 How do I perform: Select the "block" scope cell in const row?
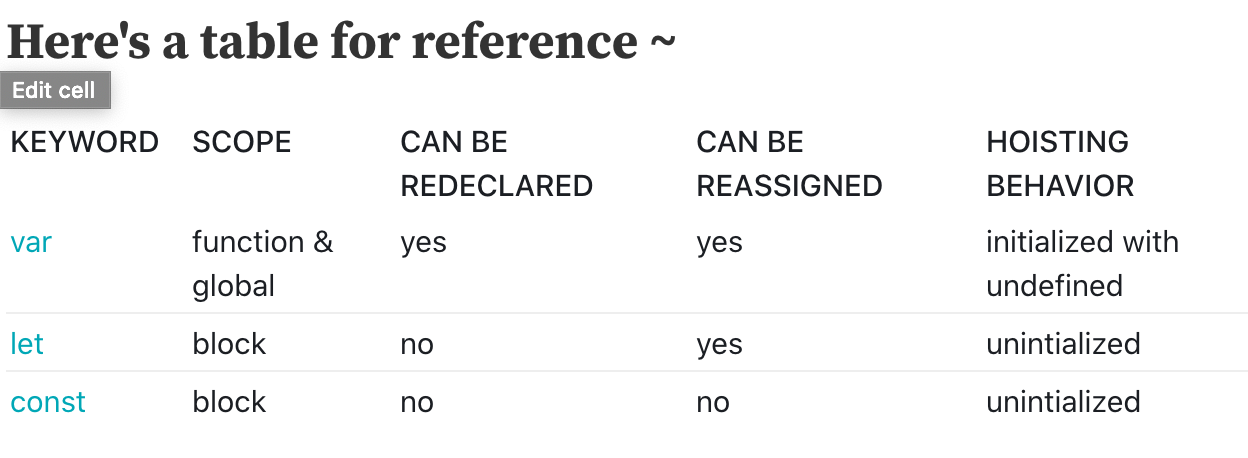[x=229, y=402]
